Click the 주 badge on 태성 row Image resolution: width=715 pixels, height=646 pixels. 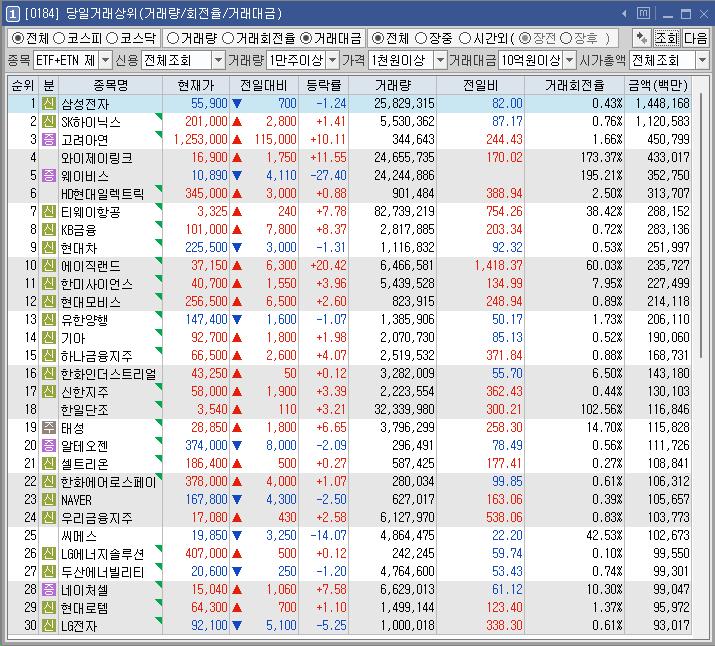49,428
